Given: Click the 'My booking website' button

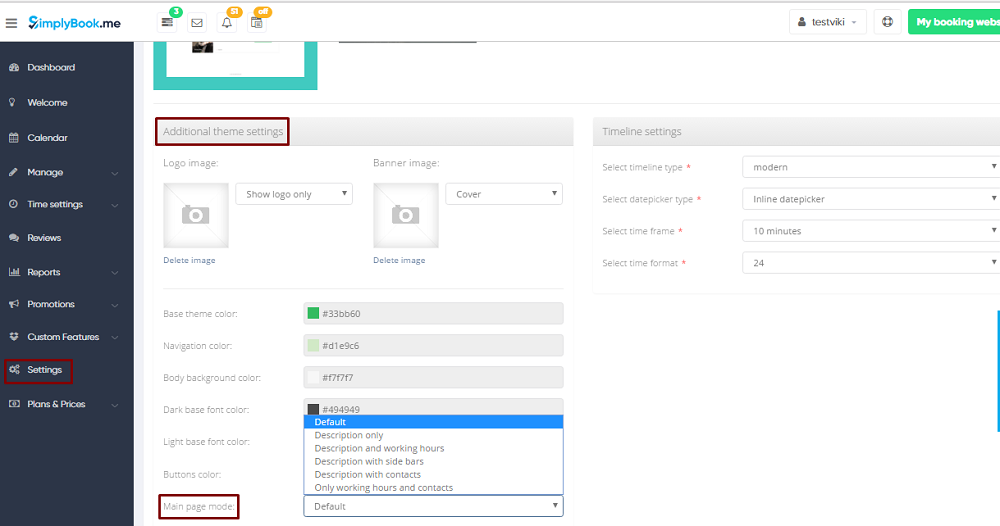Looking at the screenshot, I should point(956,22).
